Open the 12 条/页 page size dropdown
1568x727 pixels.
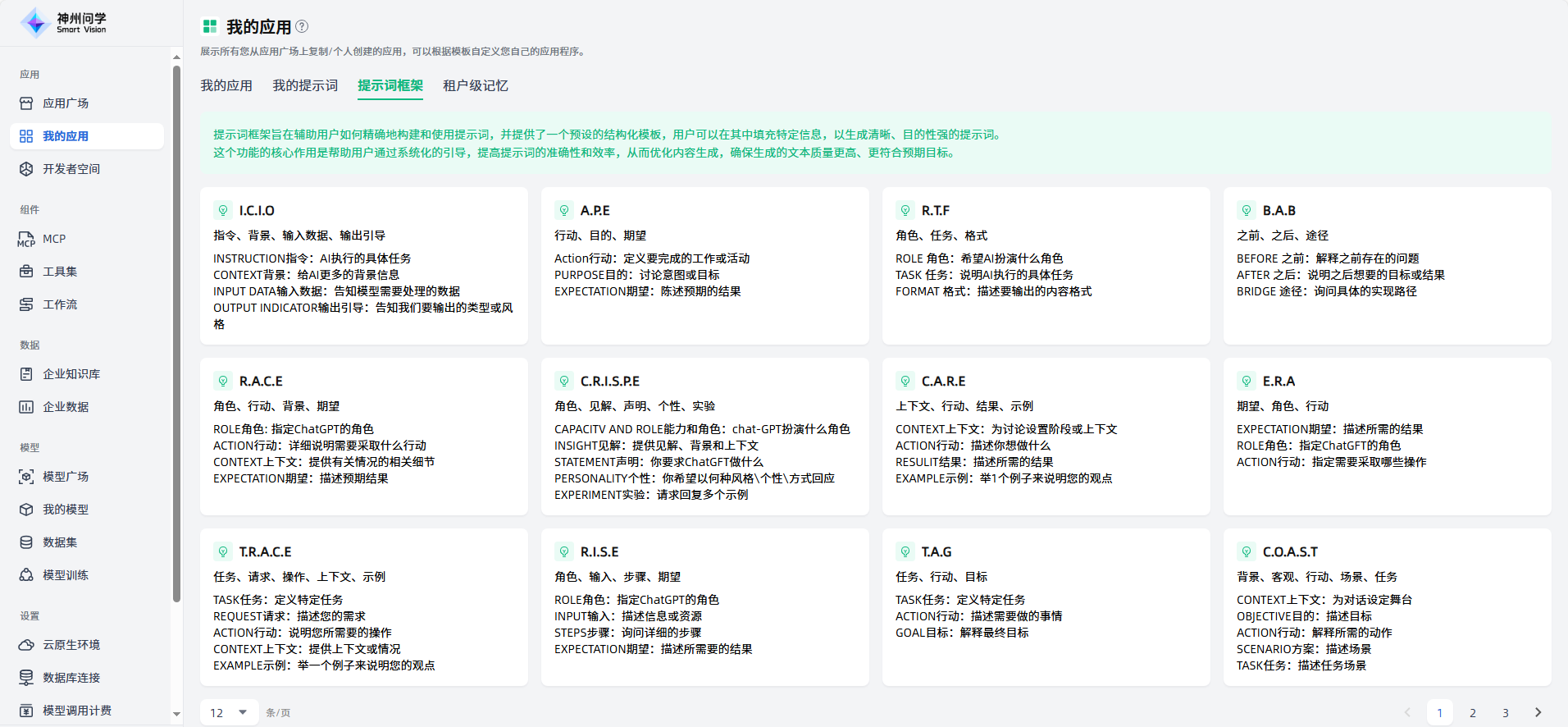(229, 712)
